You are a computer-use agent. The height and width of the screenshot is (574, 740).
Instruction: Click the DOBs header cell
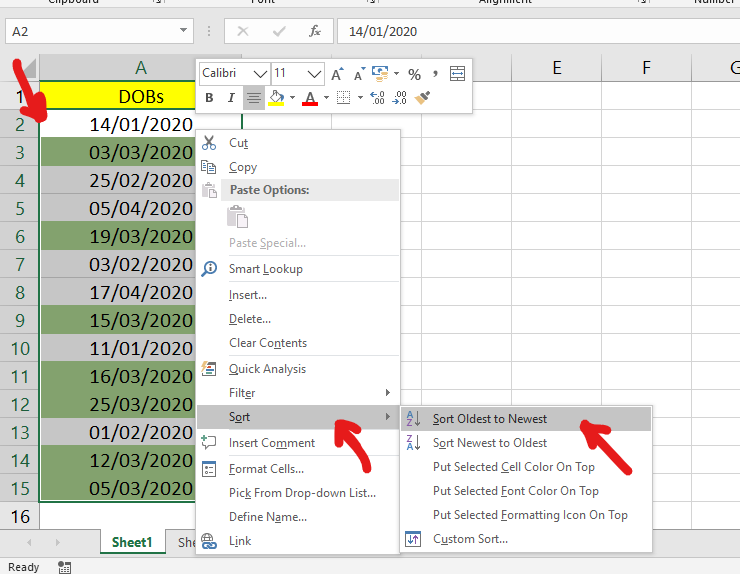point(118,96)
